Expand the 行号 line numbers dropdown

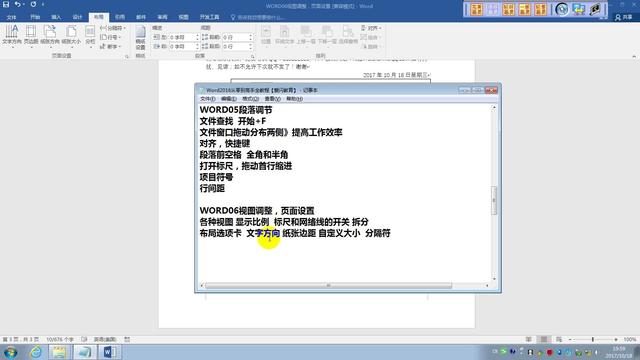coord(111,37)
